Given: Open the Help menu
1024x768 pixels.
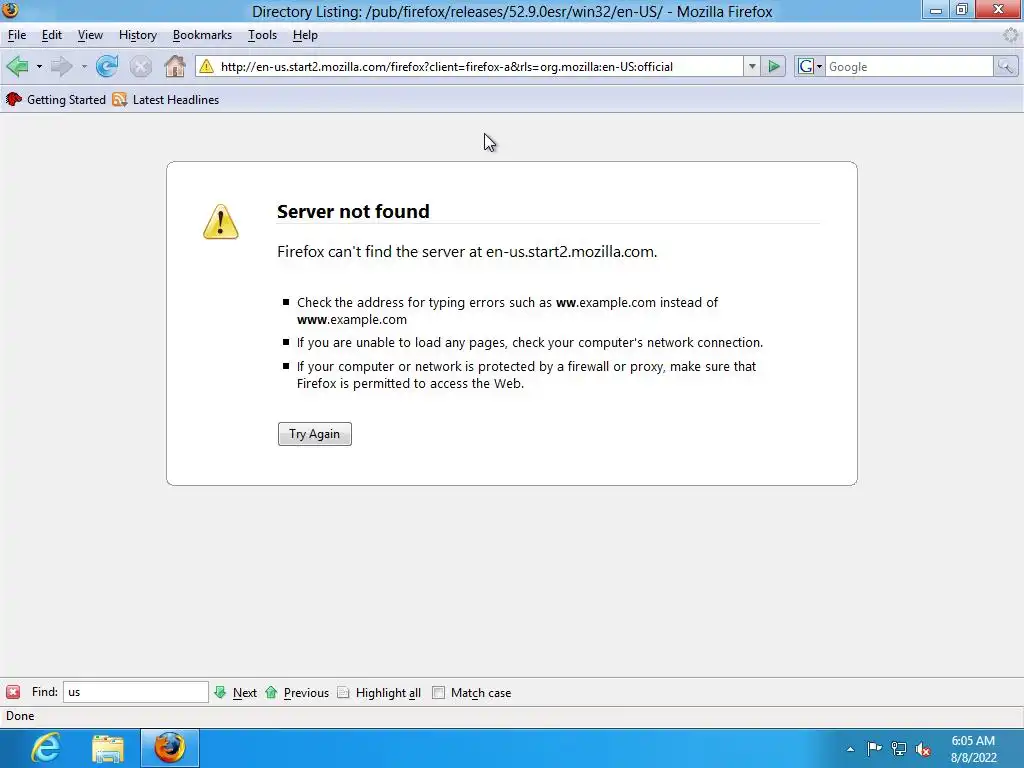Looking at the screenshot, I should 305,35.
